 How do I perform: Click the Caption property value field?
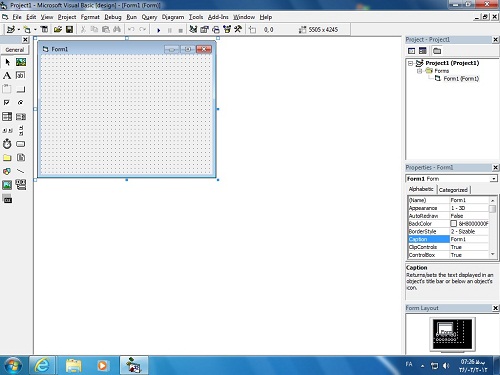(x=469, y=239)
